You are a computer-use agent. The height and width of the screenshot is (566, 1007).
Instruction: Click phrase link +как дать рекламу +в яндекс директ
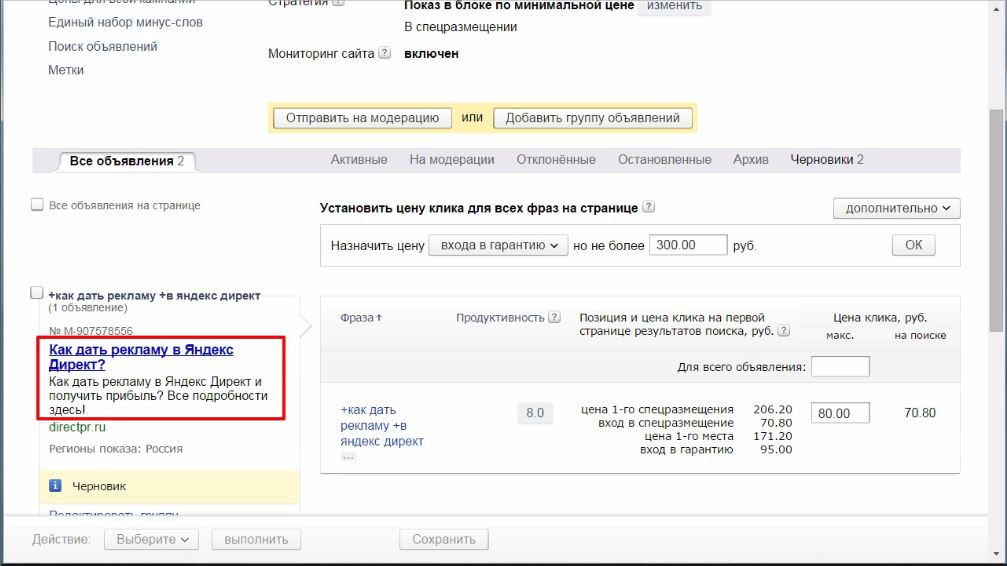[382, 425]
